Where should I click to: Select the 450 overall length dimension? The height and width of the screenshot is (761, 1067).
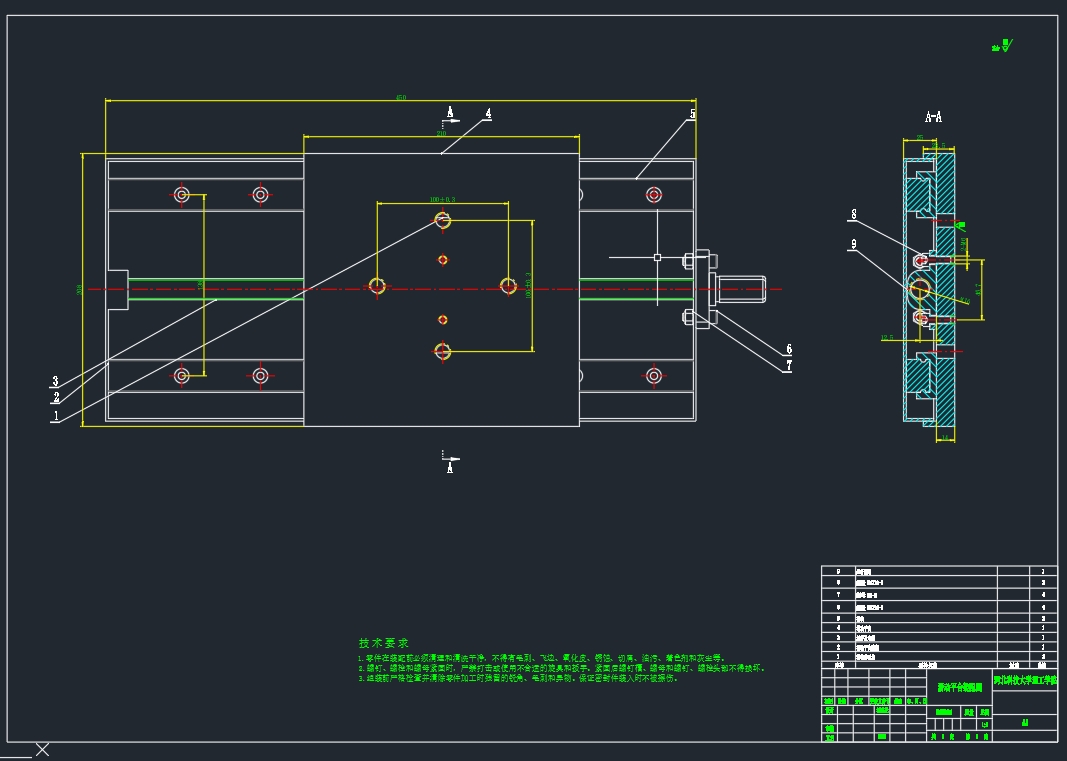[x=401, y=98]
